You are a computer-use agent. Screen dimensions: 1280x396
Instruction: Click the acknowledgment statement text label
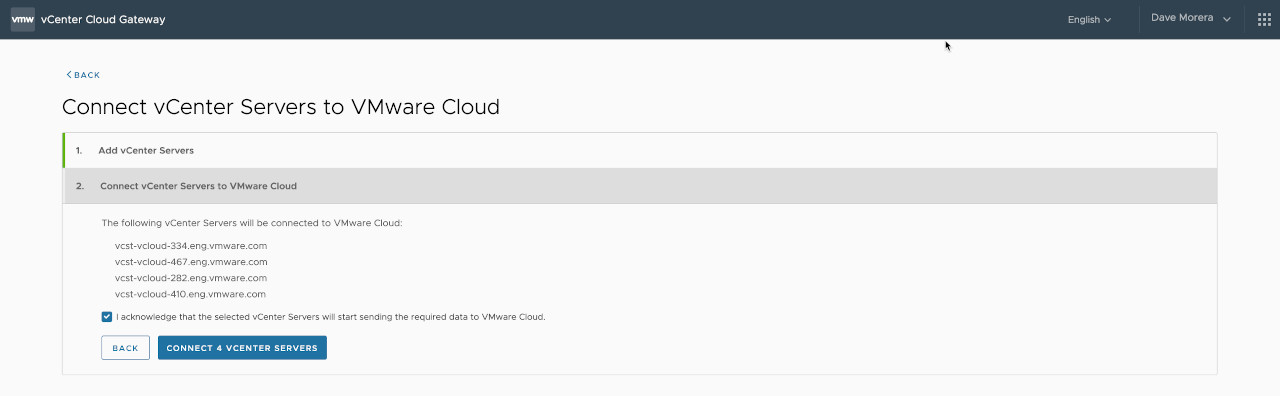coord(331,317)
